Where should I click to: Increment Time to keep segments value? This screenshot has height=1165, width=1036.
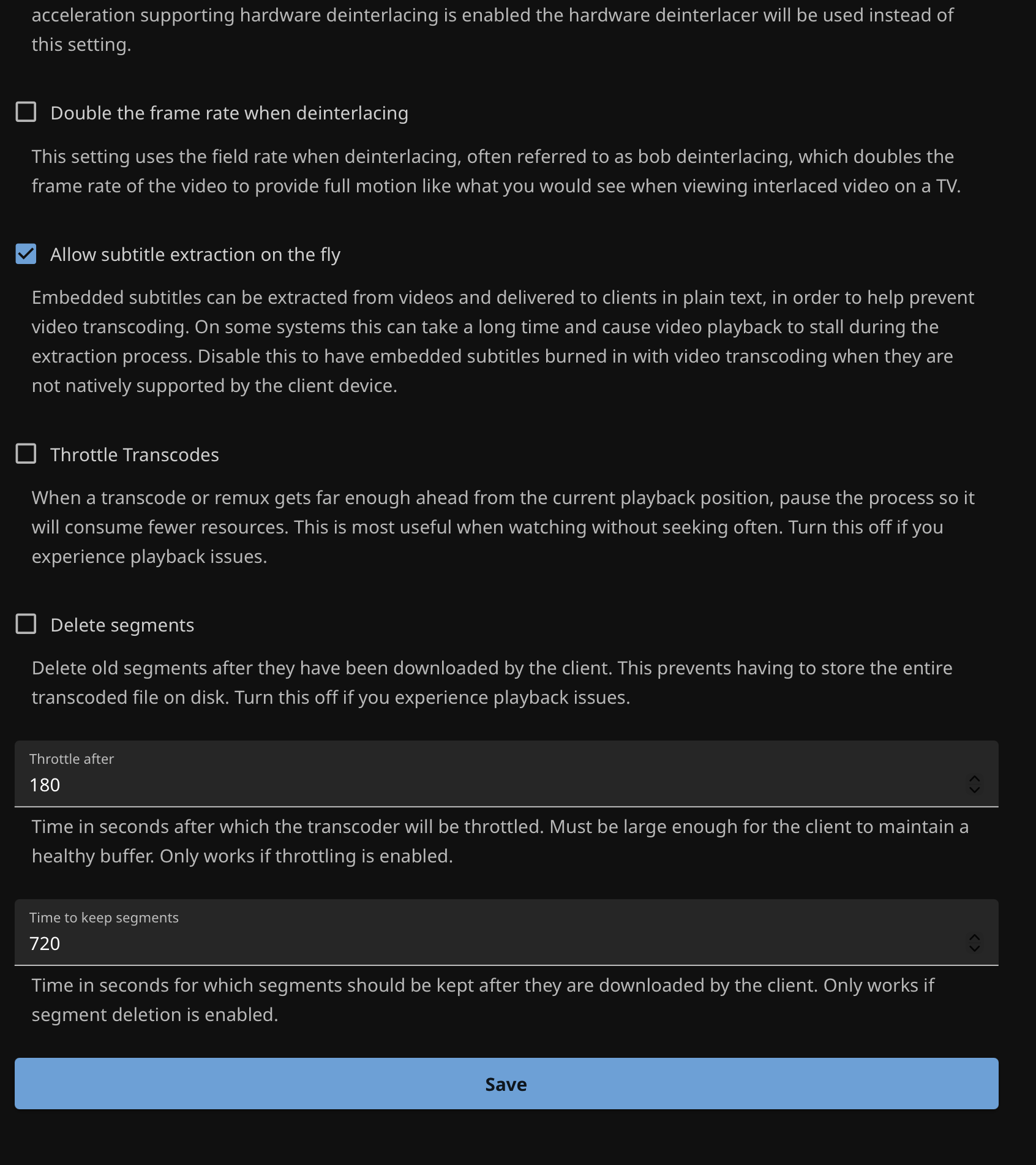click(x=974, y=937)
